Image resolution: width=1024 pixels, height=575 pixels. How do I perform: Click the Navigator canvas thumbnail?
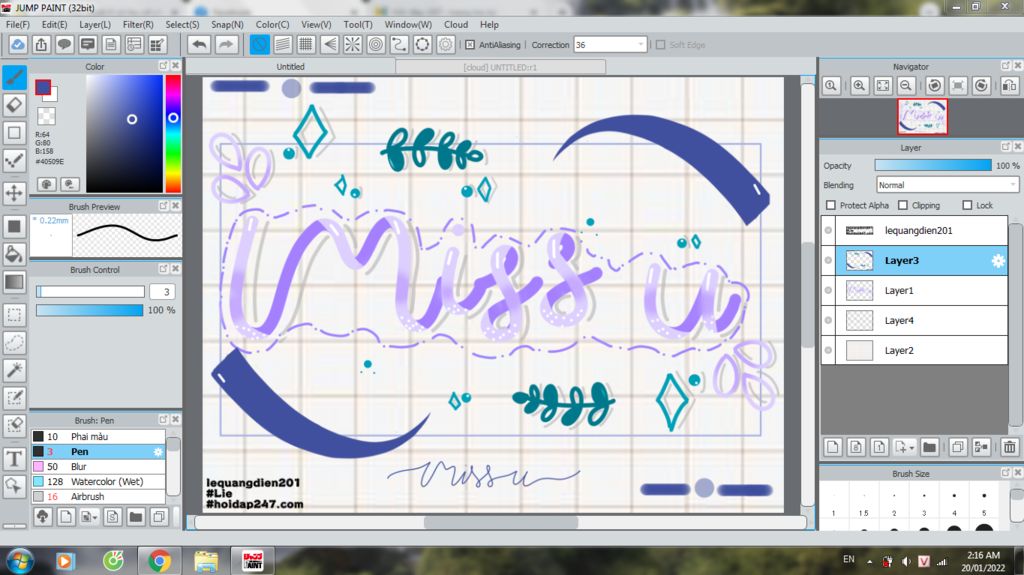922,117
